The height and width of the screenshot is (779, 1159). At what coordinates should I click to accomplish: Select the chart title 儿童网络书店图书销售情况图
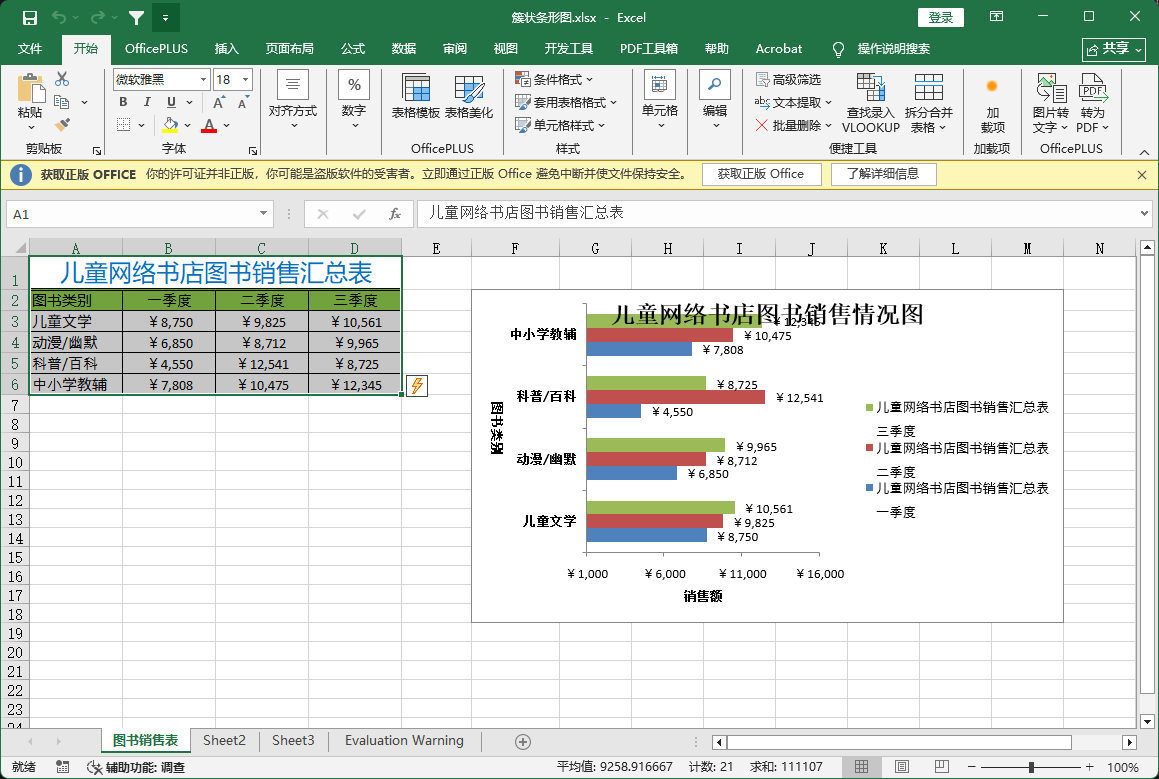pyautogui.click(x=767, y=314)
